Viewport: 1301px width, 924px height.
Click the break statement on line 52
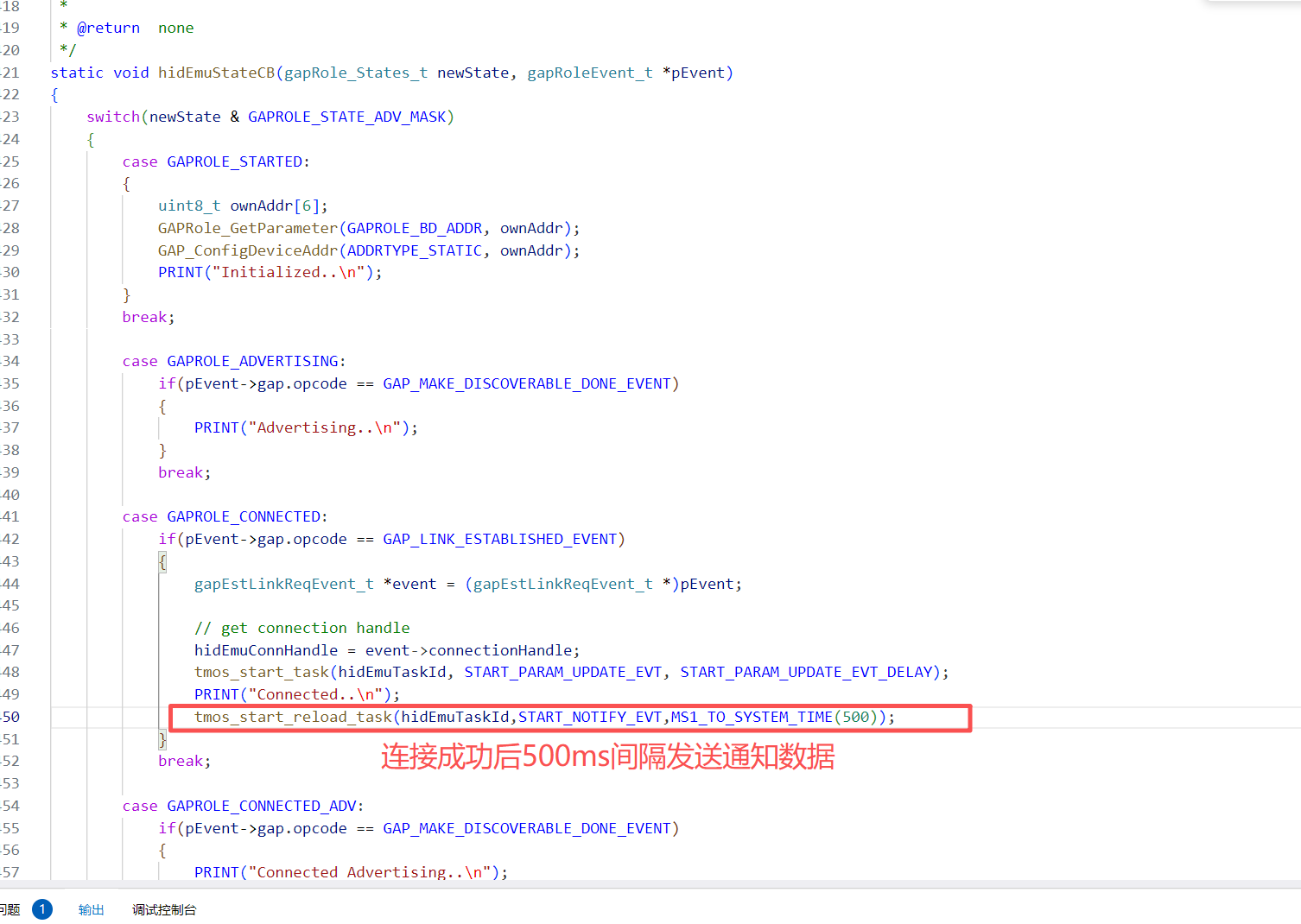(185, 761)
